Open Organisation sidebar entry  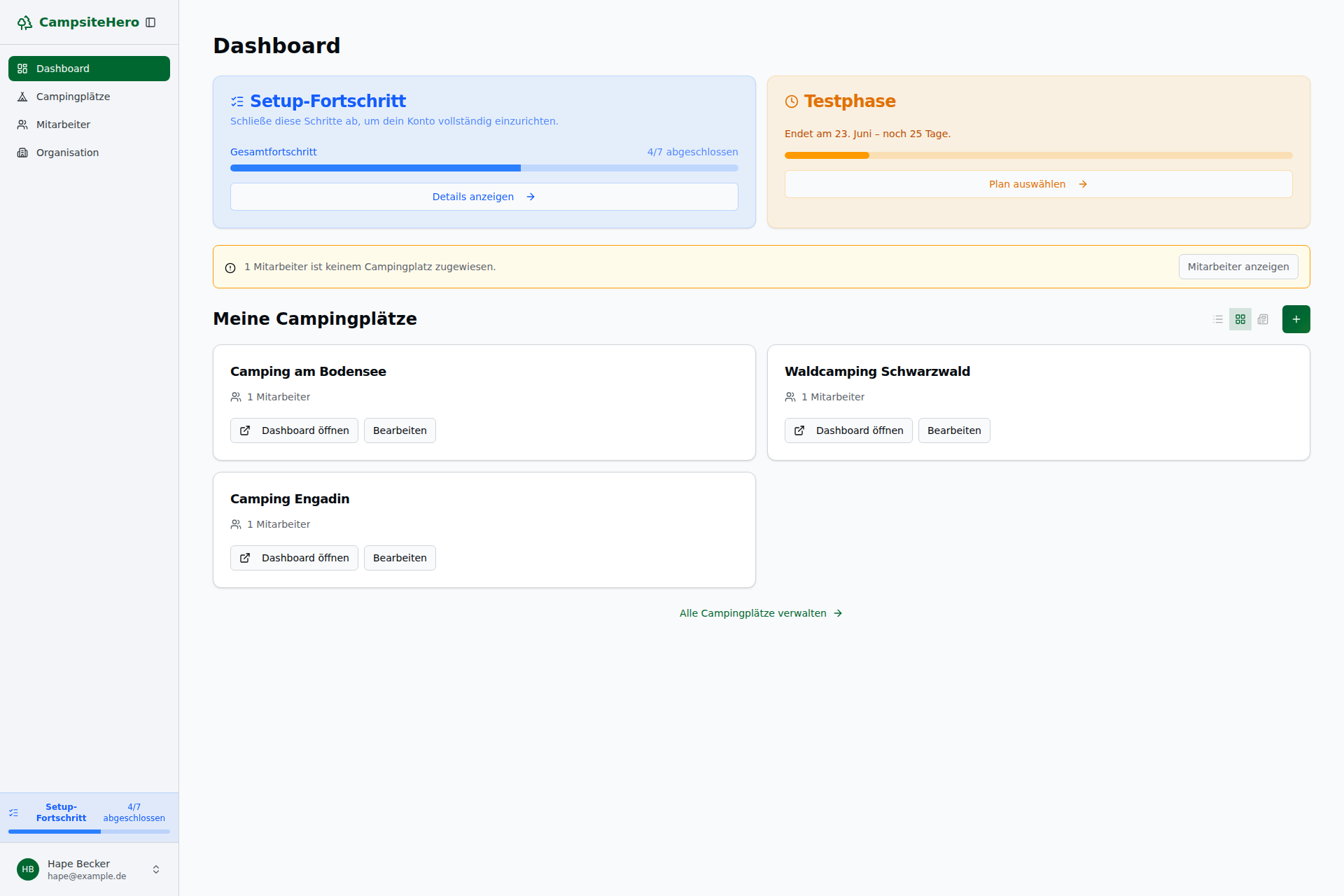coord(89,153)
